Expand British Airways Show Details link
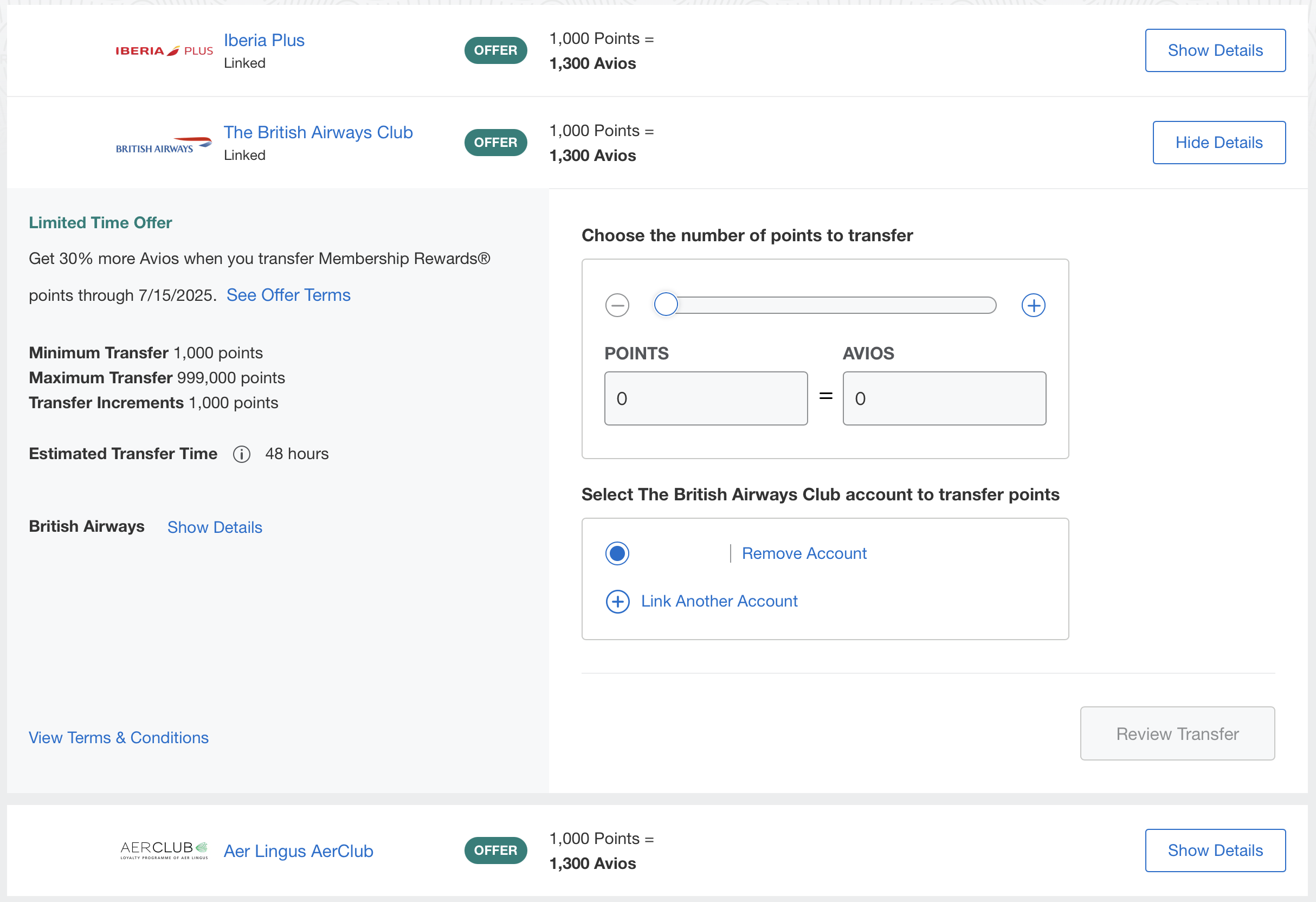 pos(215,527)
